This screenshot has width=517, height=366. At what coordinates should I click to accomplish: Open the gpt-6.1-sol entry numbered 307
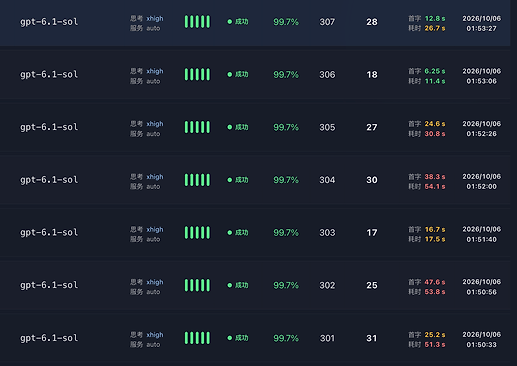tap(49, 22)
